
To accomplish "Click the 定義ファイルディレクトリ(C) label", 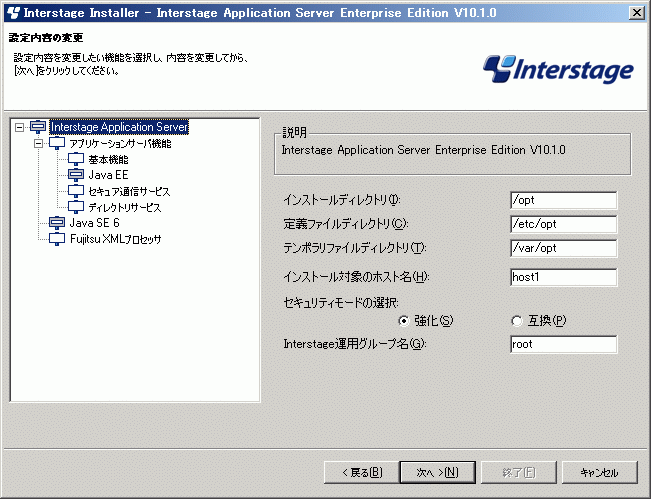I will point(346,224).
